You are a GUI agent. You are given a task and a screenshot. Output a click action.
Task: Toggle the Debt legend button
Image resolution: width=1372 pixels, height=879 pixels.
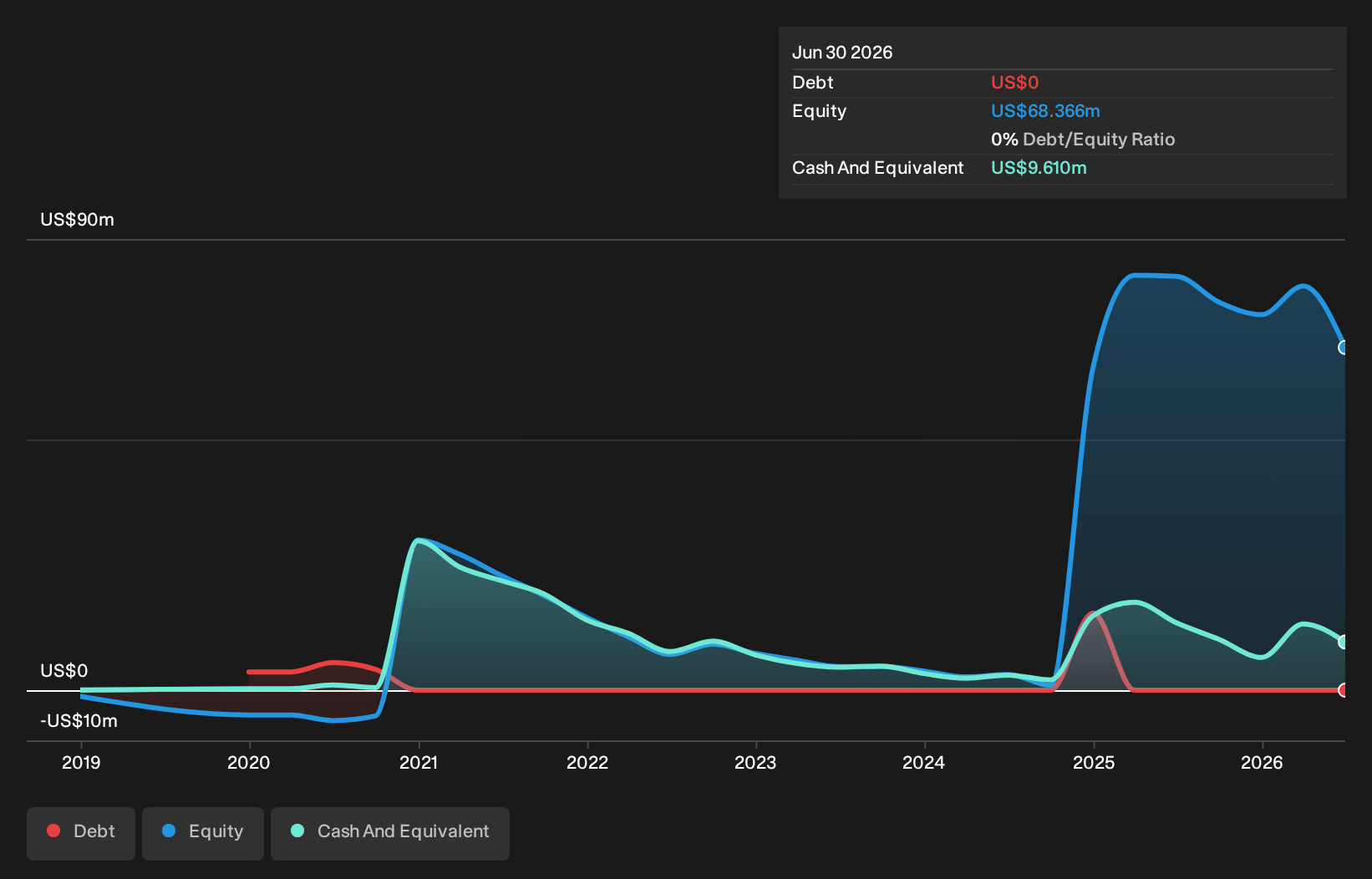pyautogui.click(x=81, y=833)
